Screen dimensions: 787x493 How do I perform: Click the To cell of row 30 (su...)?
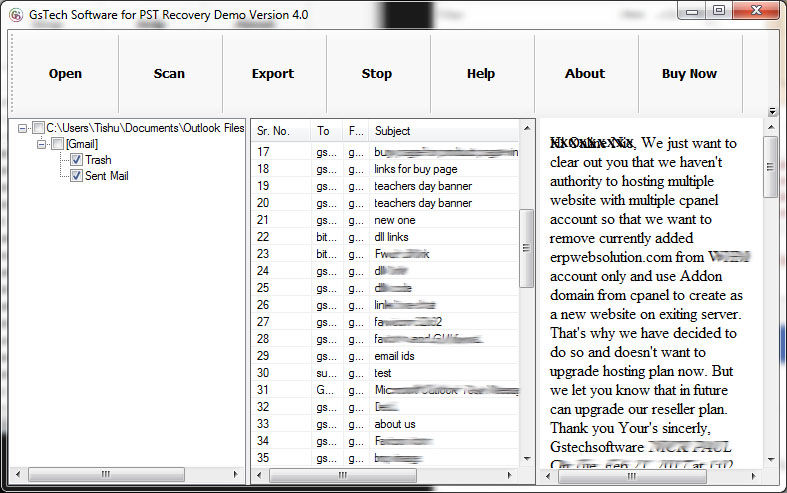[326, 373]
